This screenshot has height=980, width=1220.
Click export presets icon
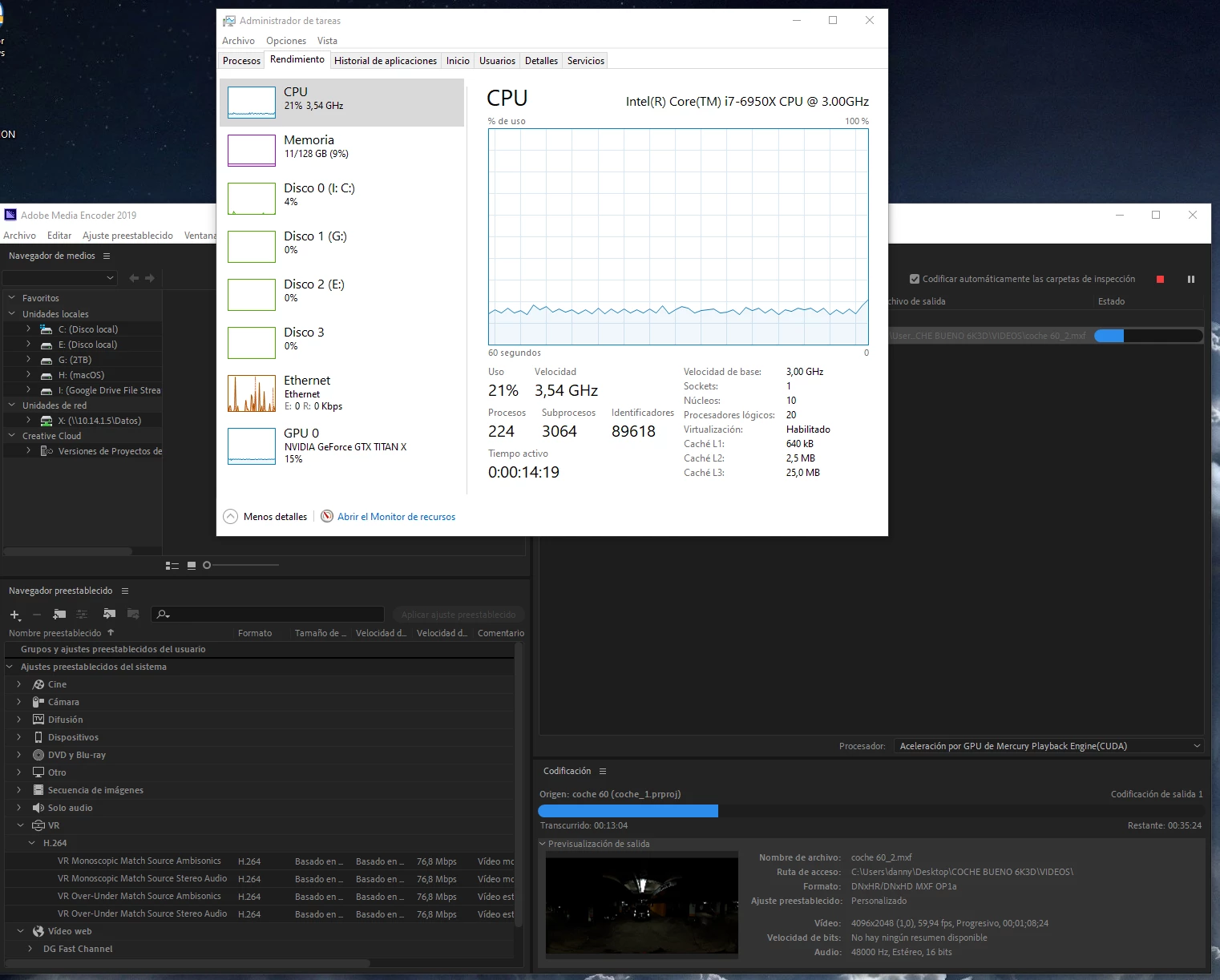(133, 614)
